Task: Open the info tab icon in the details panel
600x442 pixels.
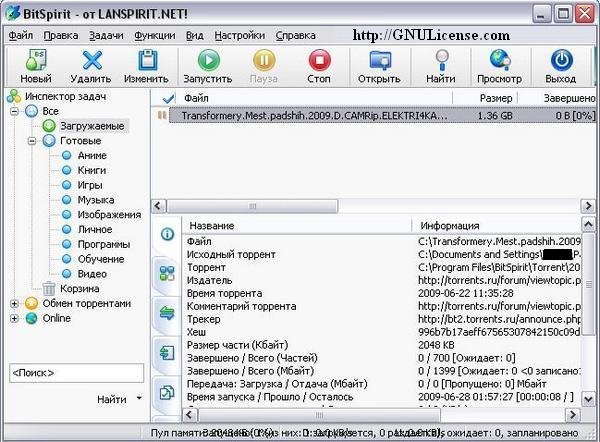Action: (x=167, y=234)
